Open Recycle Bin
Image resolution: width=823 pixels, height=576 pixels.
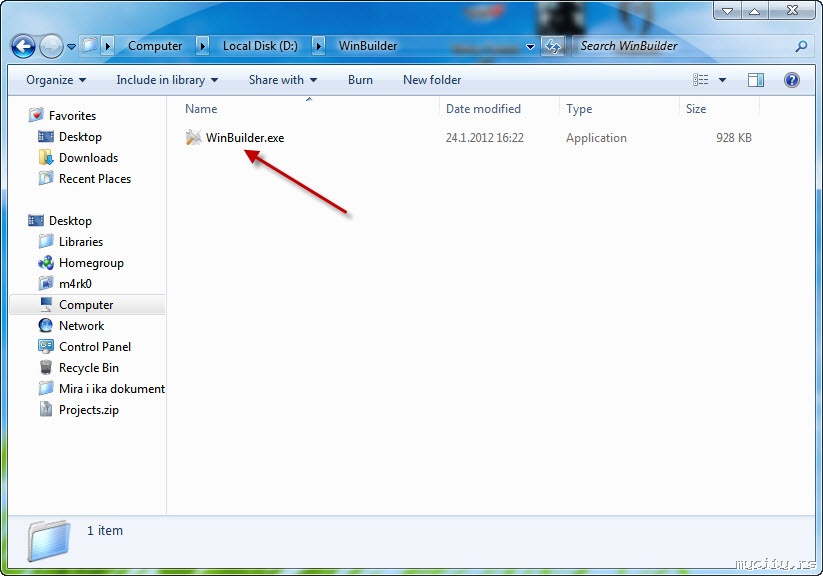click(x=89, y=368)
